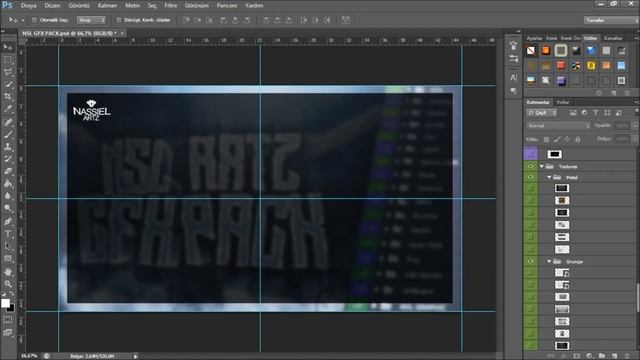The height and width of the screenshot is (360, 640).
Task: Open the layer filter kind dropdown
Action: coord(542,113)
